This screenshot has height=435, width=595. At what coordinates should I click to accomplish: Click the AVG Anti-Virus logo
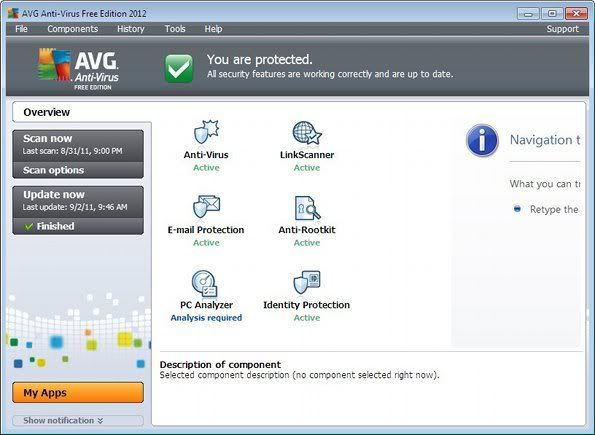tap(78, 69)
